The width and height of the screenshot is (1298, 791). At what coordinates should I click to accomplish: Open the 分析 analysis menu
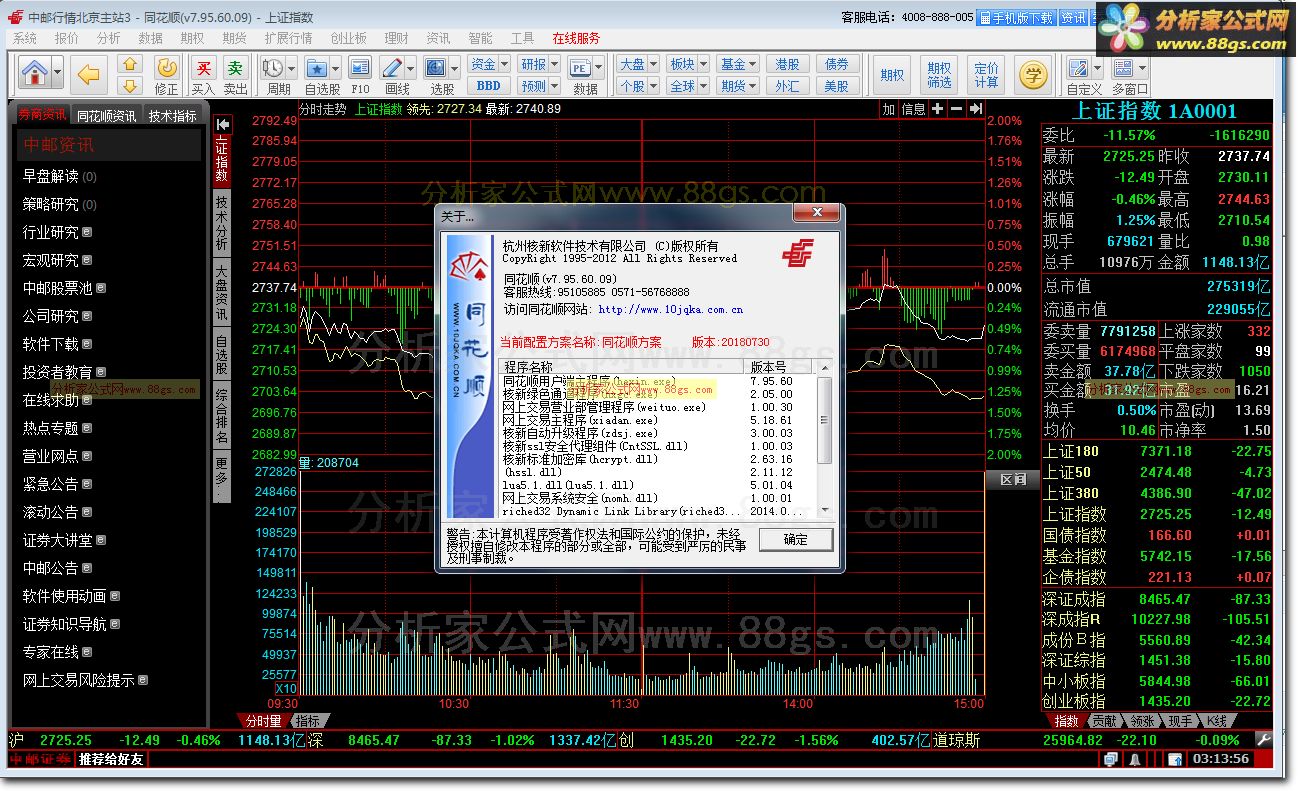click(109, 38)
